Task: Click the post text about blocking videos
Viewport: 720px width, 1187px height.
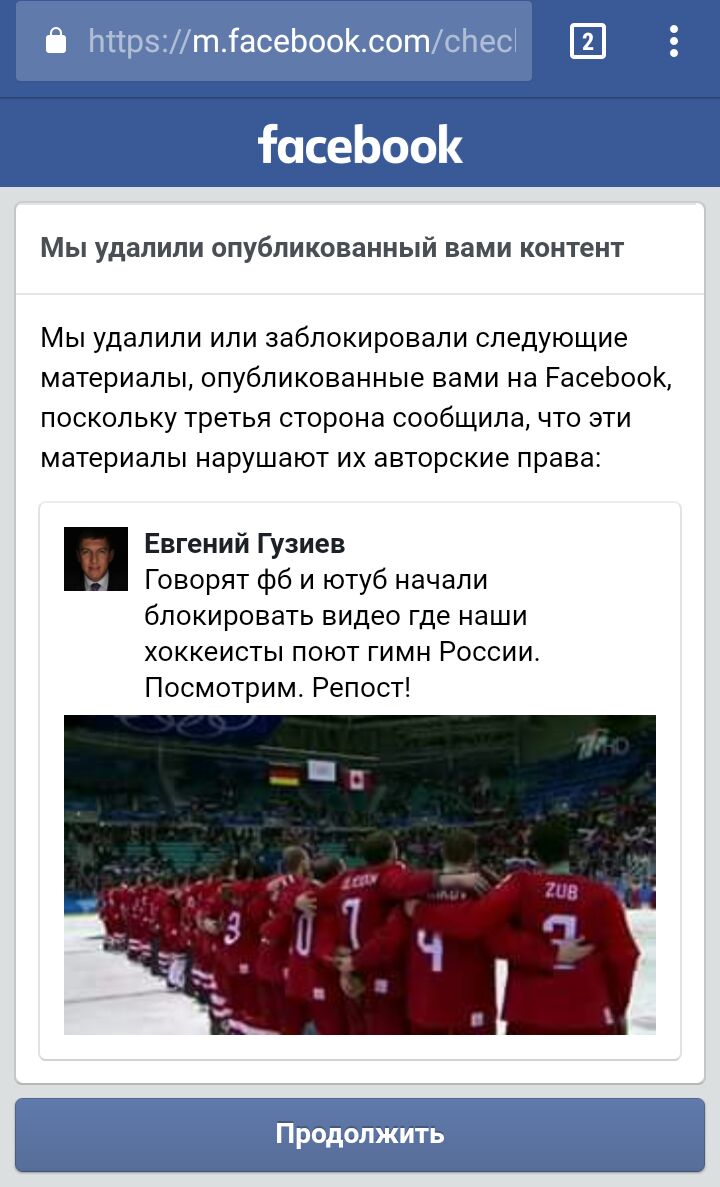Action: [342, 634]
